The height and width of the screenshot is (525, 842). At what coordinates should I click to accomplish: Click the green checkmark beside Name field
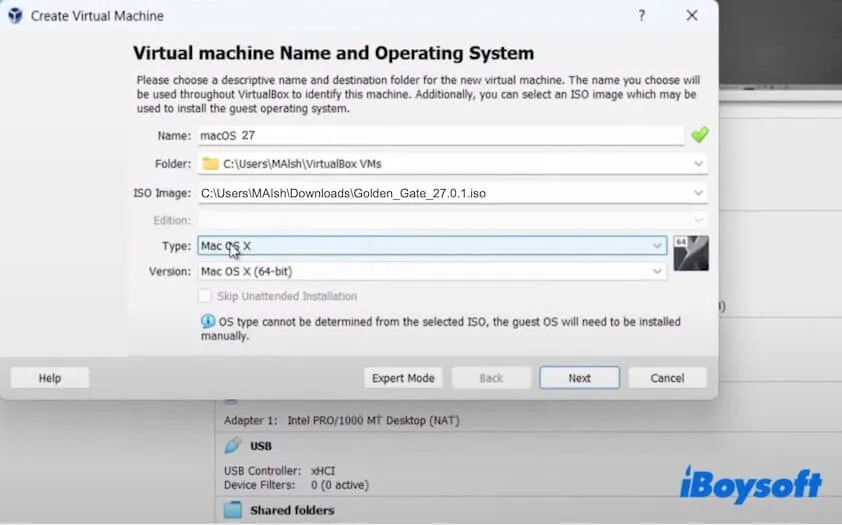pyautogui.click(x=700, y=134)
